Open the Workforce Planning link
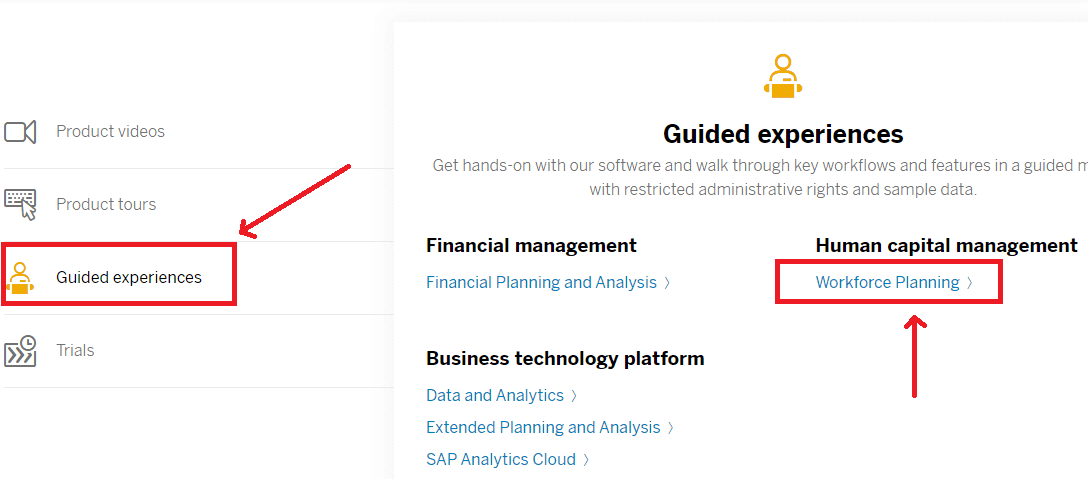1088x479 pixels. click(887, 283)
